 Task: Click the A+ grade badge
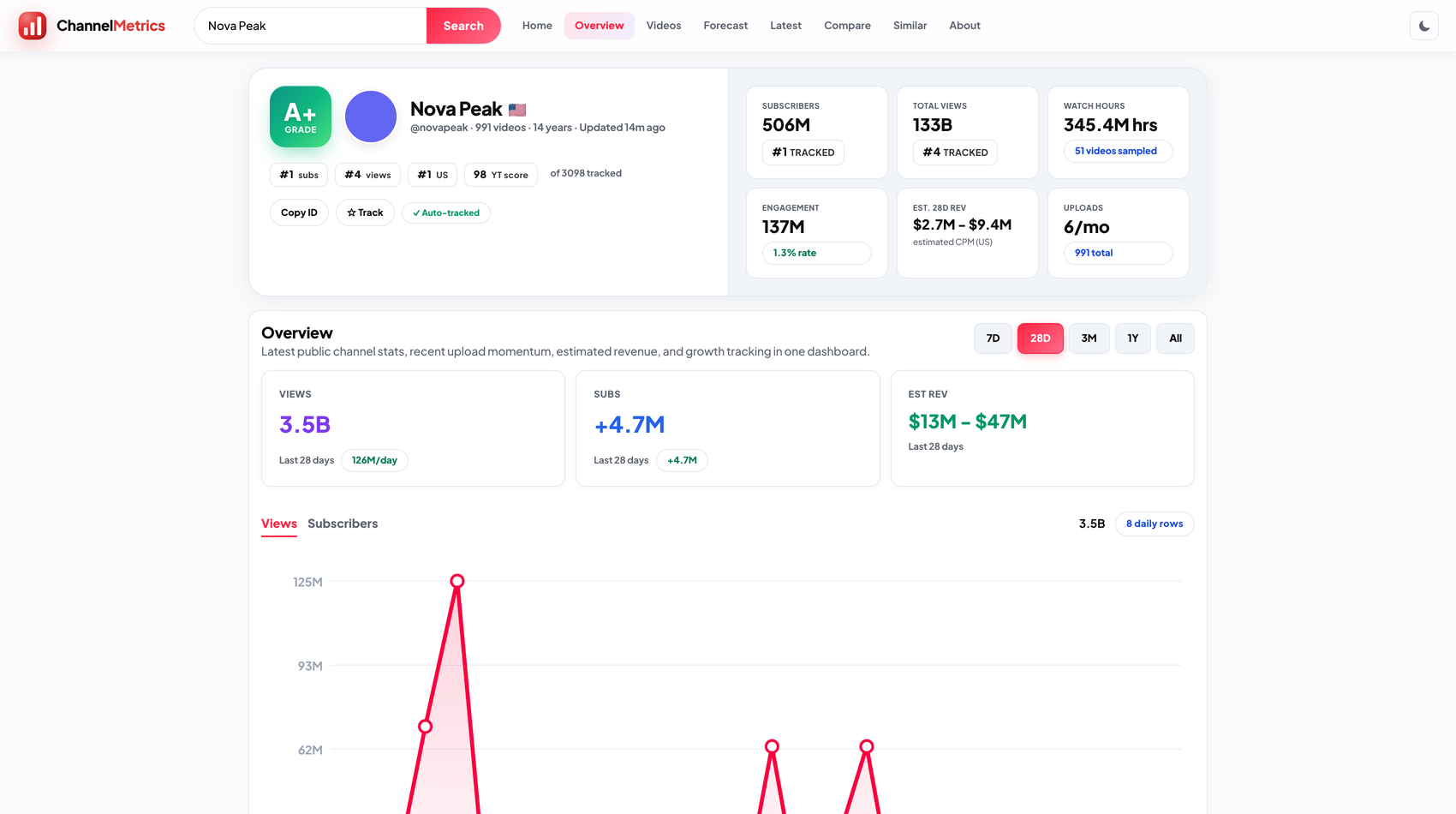301,117
